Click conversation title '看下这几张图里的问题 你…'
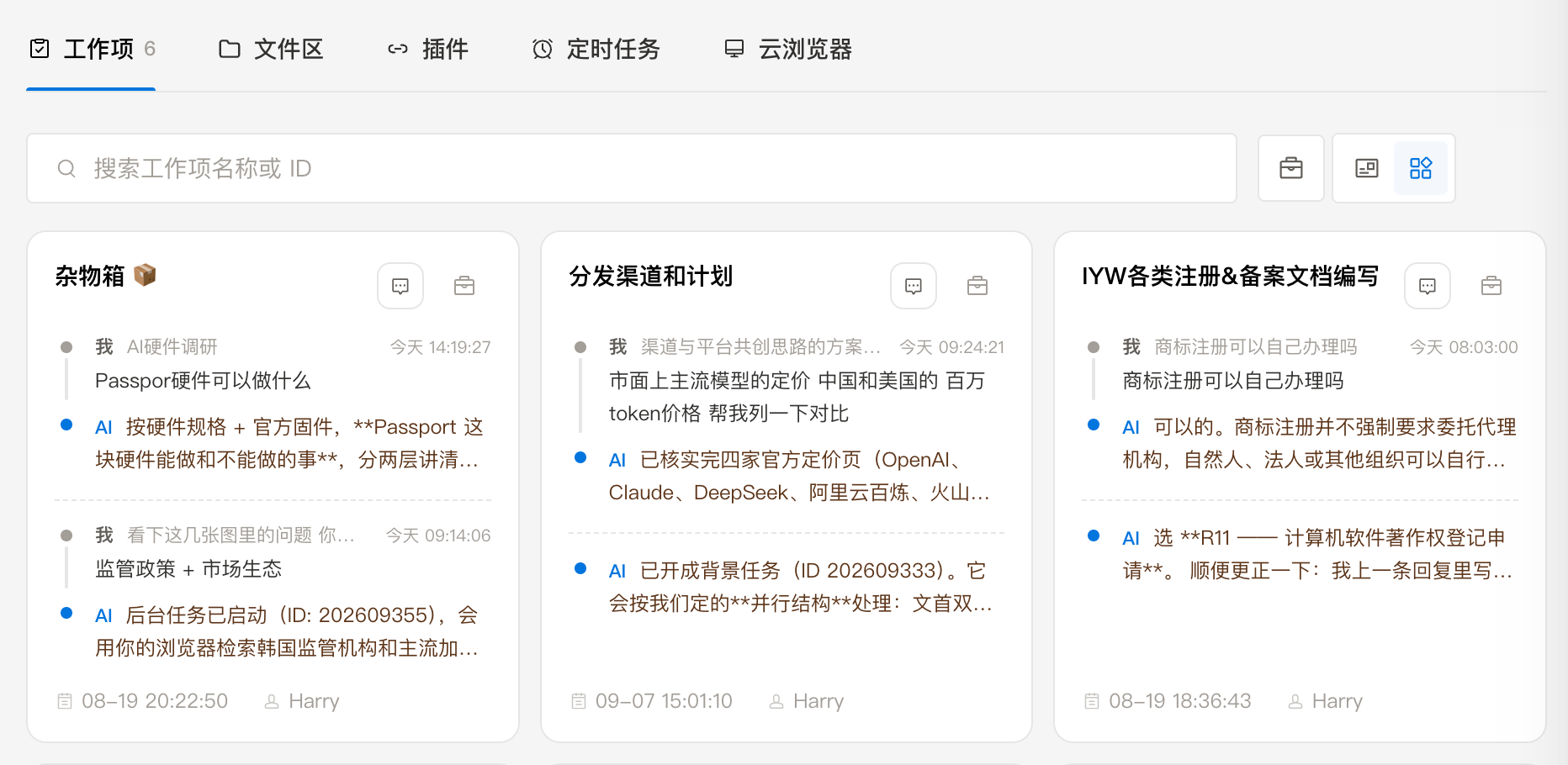Viewport: 1568px width, 765px height. 241,535
